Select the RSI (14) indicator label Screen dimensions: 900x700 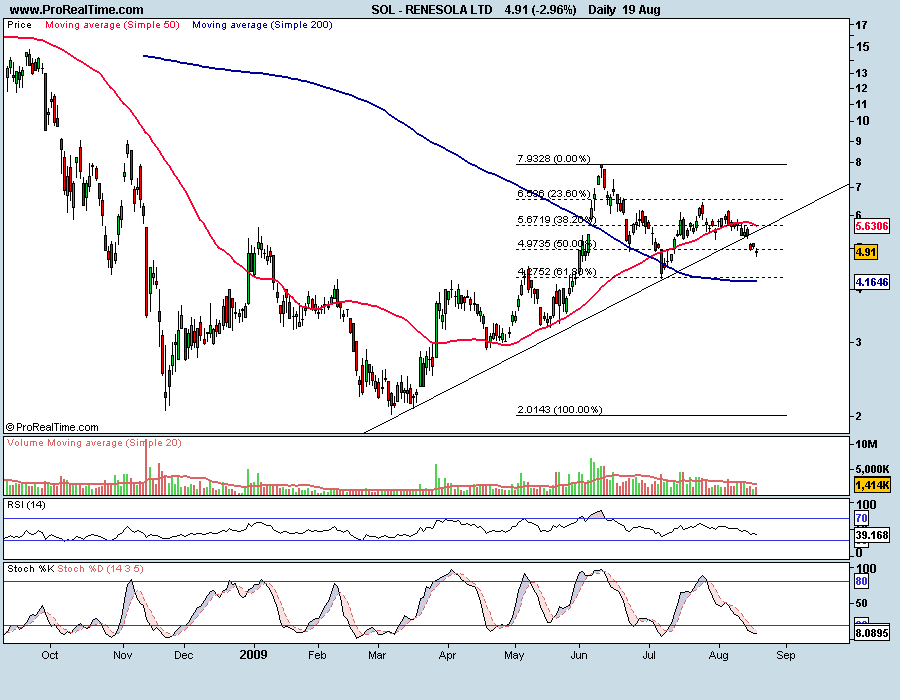tap(26, 504)
